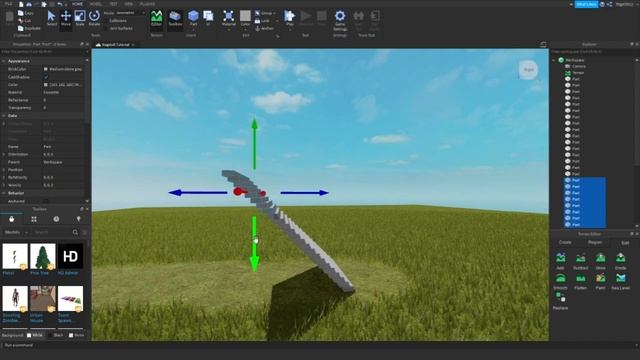This screenshot has height=360, width=640.
Task: Select the Grow terrain tool
Action: pyautogui.click(x=600, y=261)
